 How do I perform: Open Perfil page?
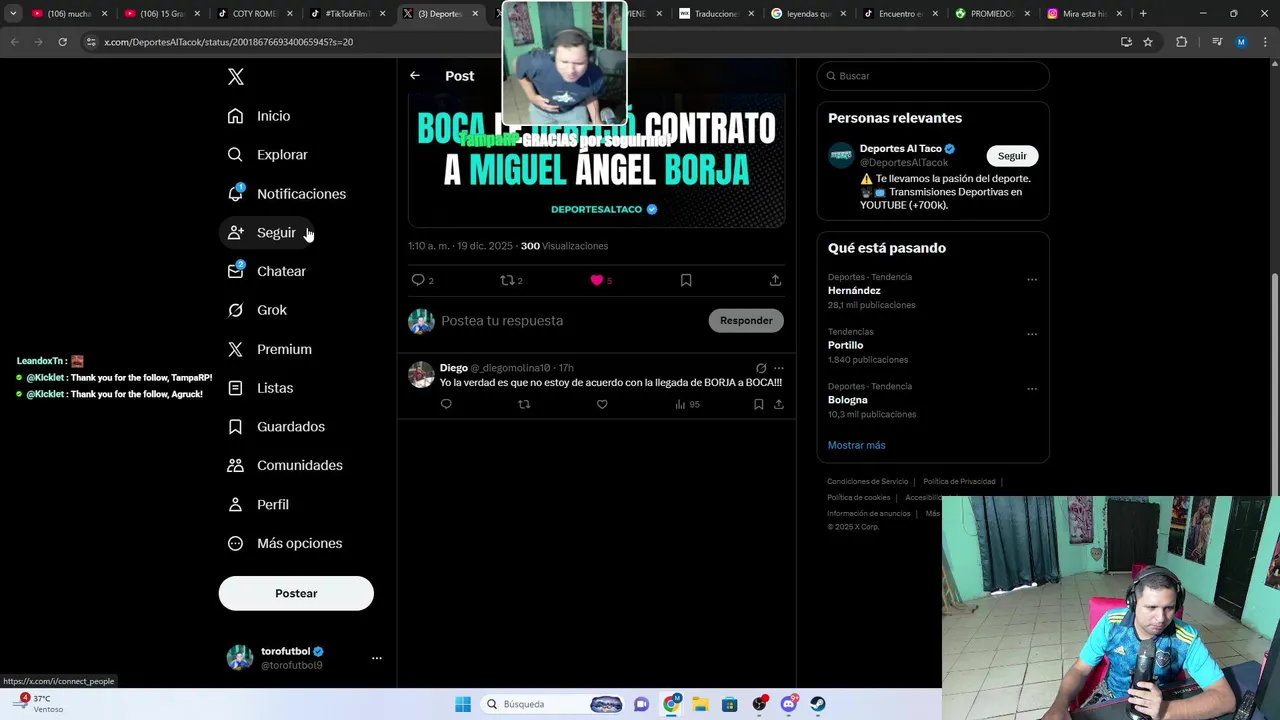pos(258,505)
